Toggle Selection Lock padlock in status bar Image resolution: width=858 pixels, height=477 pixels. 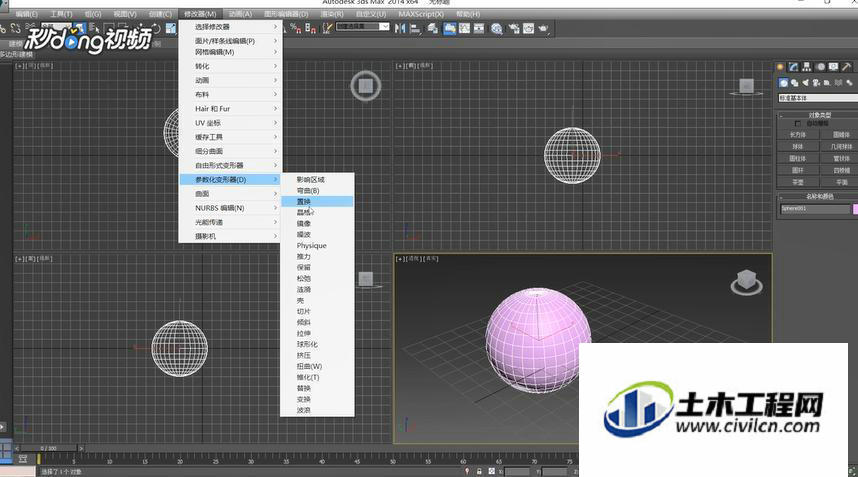(x=479, y=471)
